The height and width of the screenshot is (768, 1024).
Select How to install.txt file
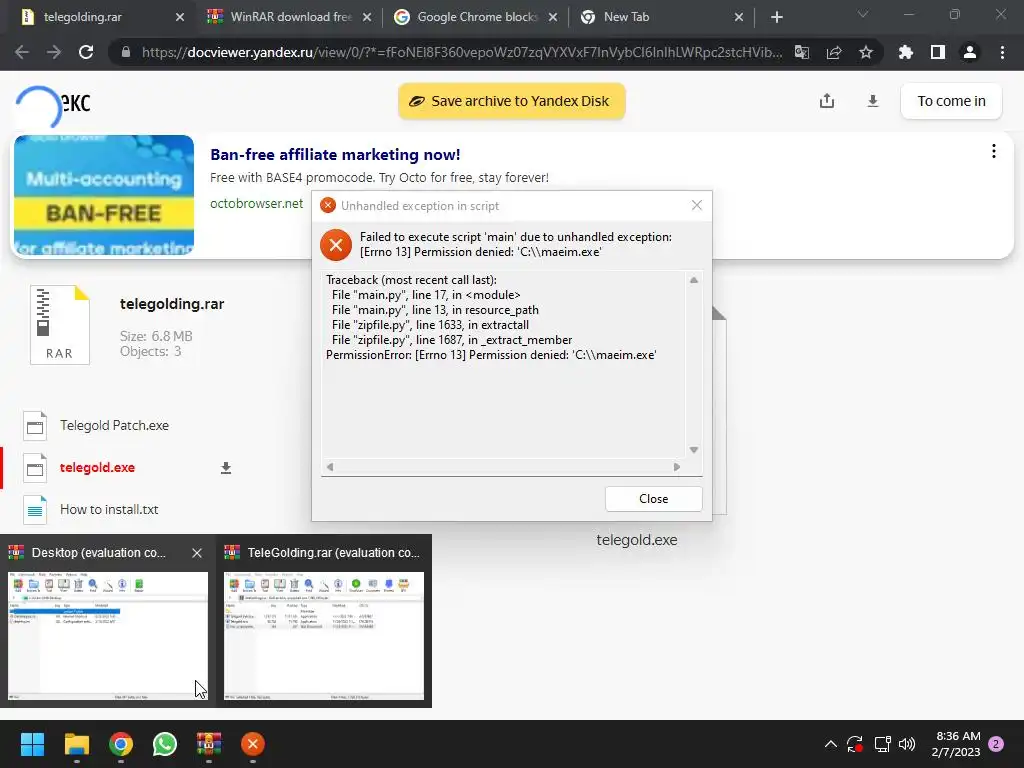pos(109,509)
